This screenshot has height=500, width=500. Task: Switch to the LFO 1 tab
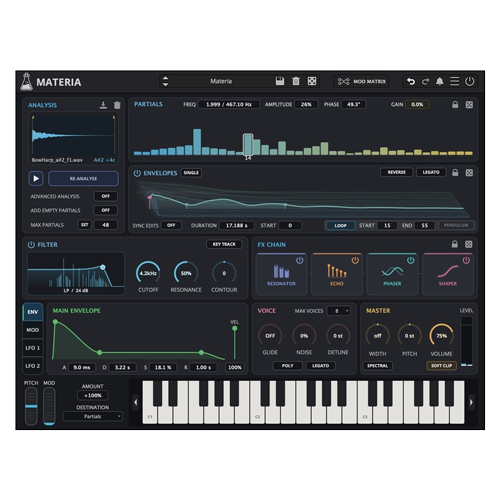pos(33,348)
